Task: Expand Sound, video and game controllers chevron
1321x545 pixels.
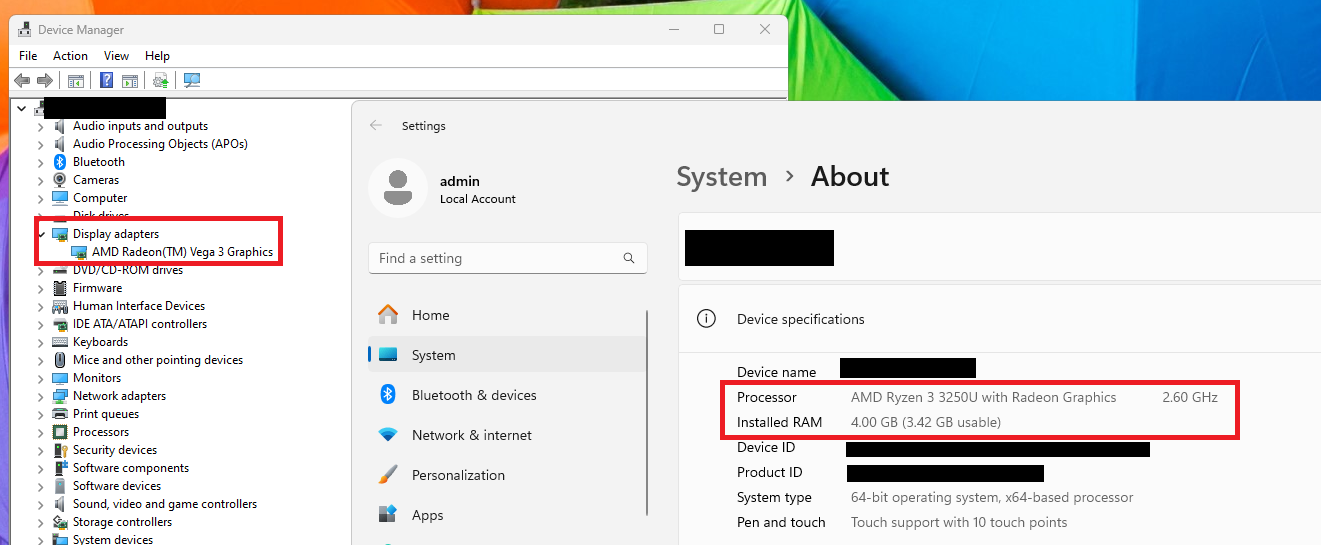Action: (x=40, y=504)
